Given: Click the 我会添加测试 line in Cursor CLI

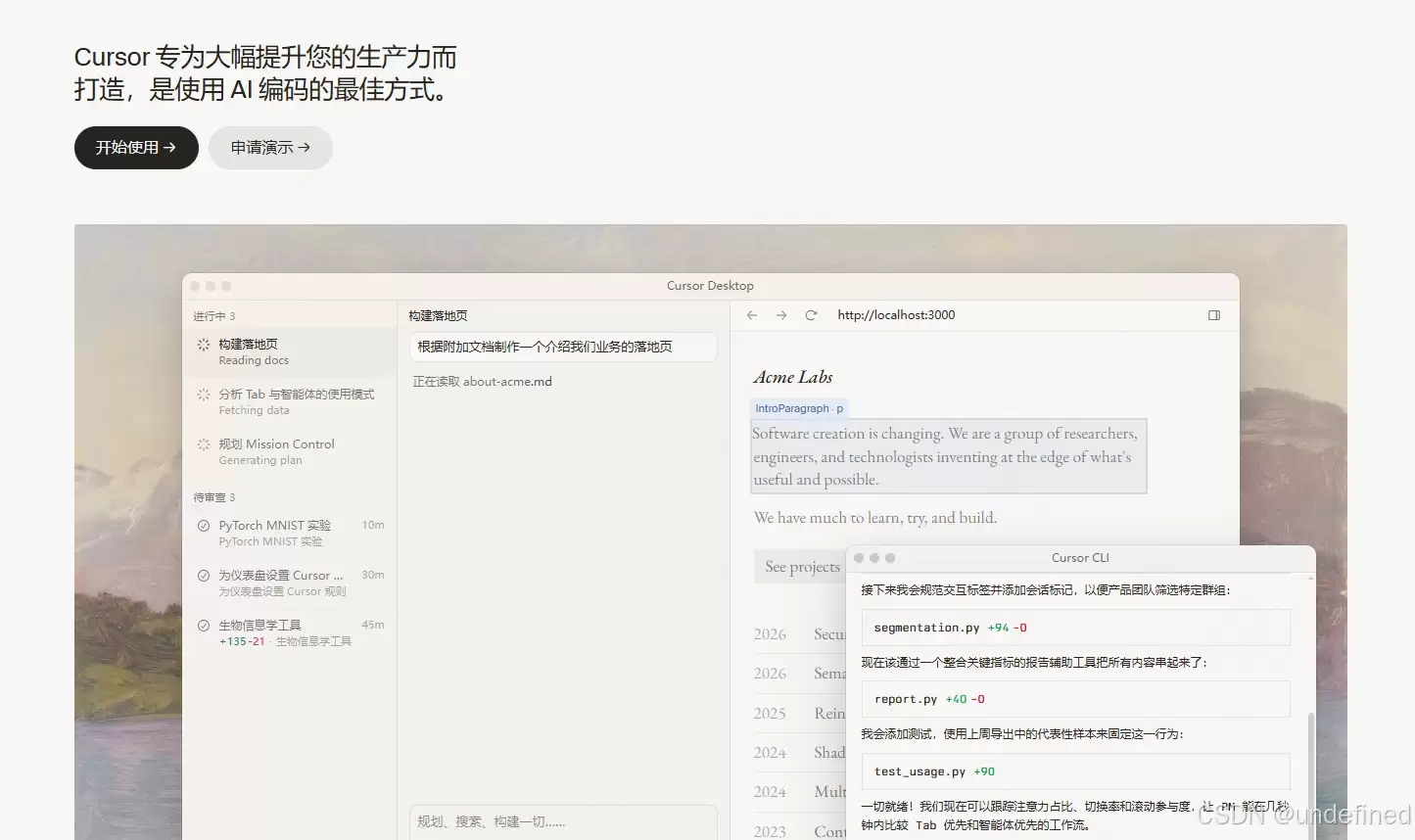Looking at the screenshot, I should pyautogui.click(x=1022, y=734).
